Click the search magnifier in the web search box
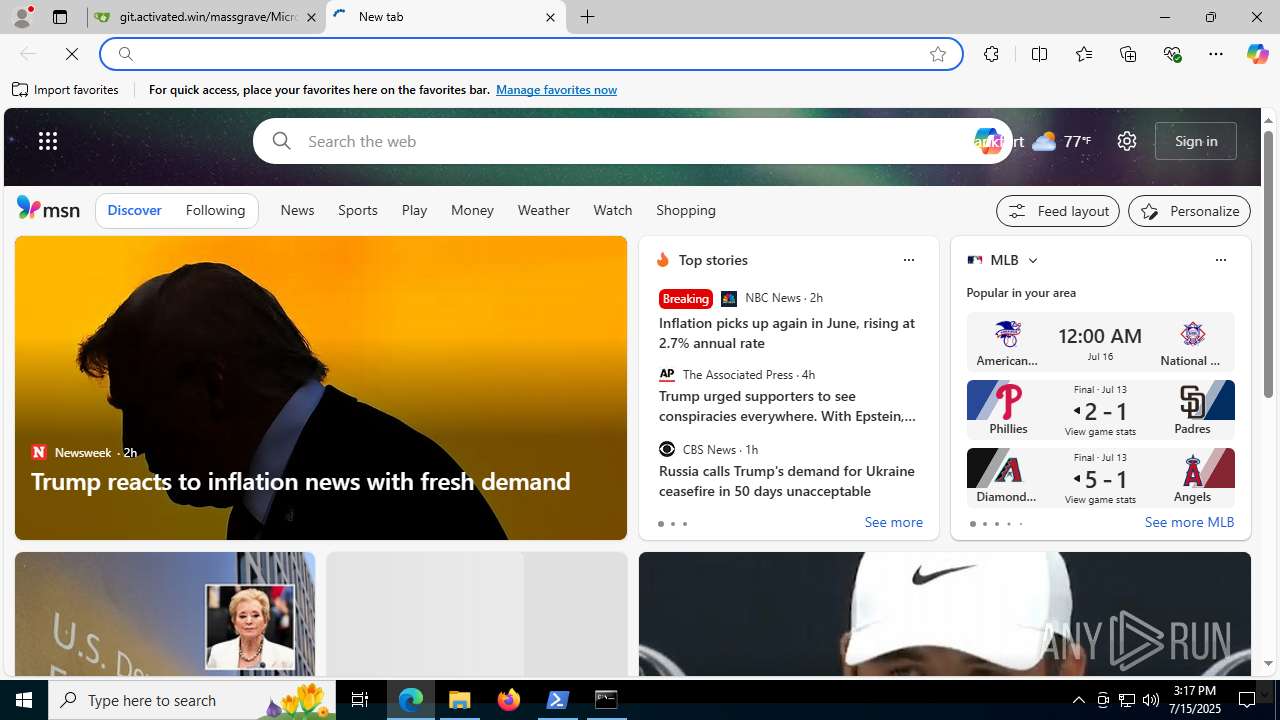1280x720 pixels. tap(281, 141)
